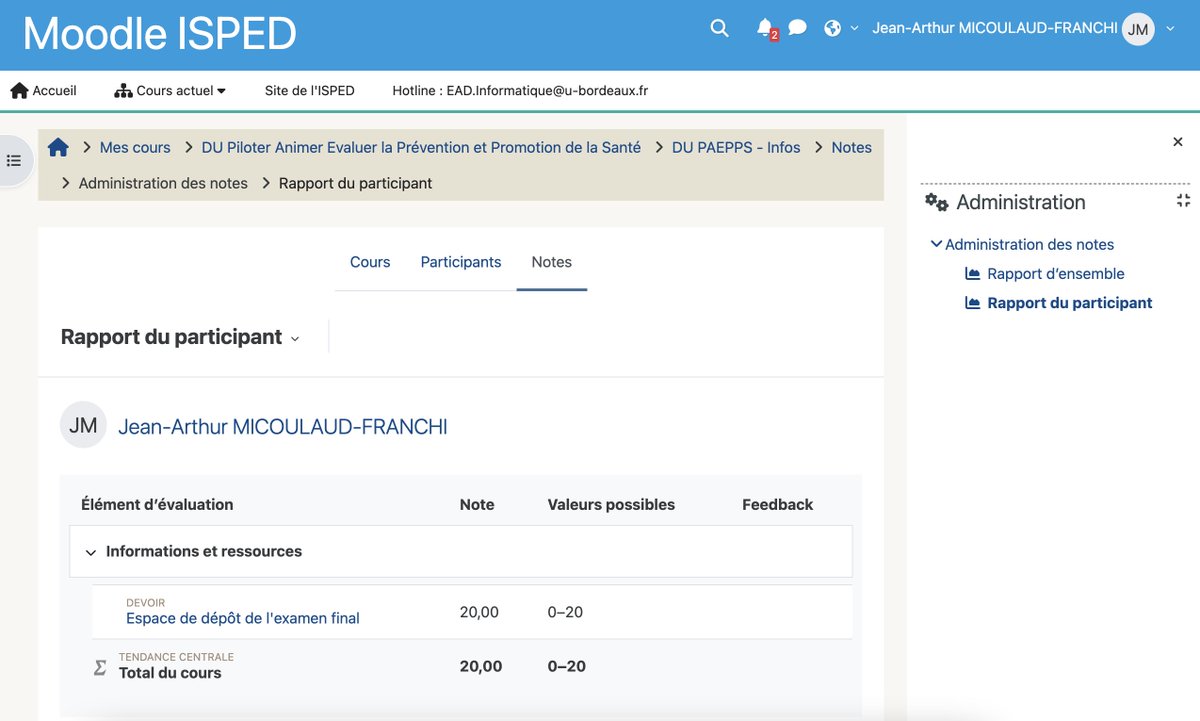Viewport: 1200px width, 721px height.
Task: Collapse Administration des notes tree node
Action: [x=936, y=244]
